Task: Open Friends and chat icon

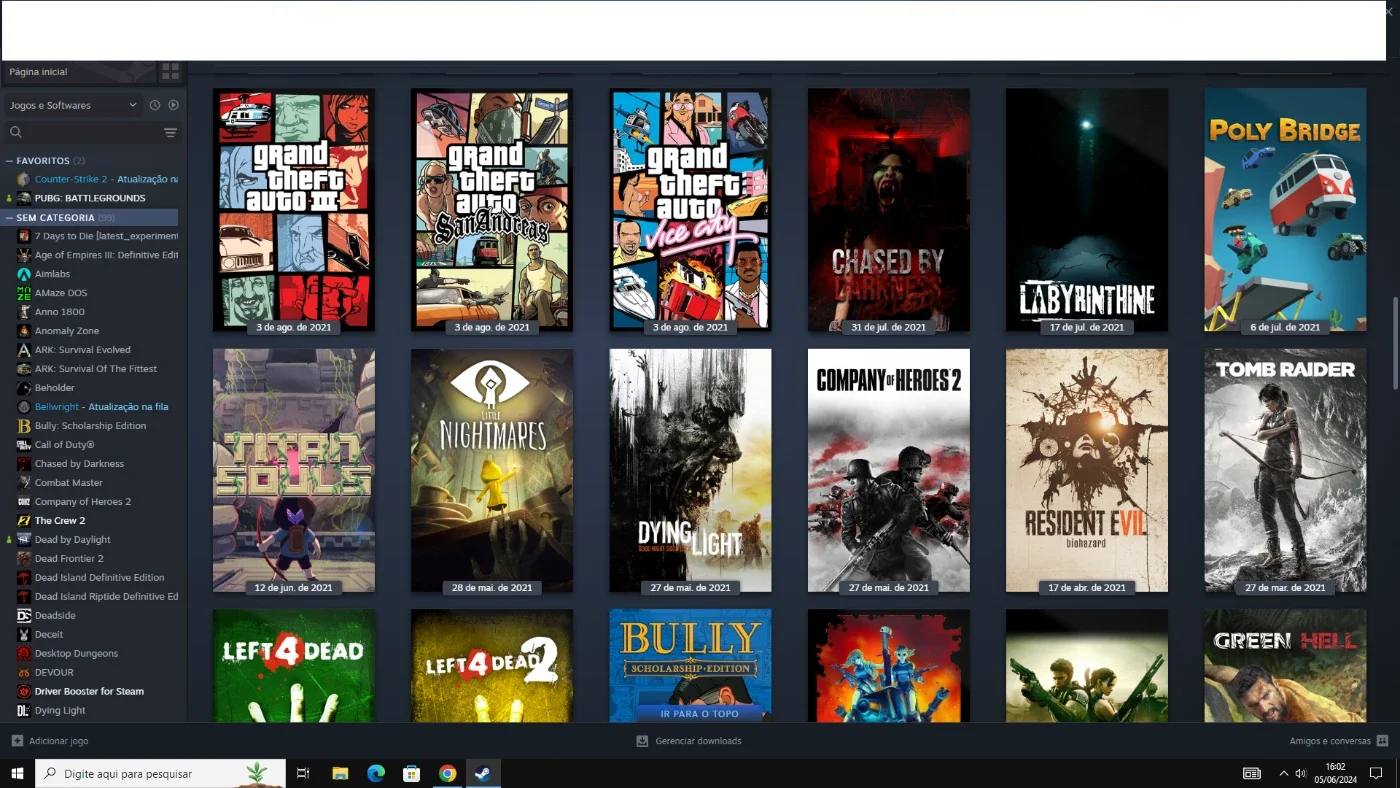Action: (x=1382, y=741)
